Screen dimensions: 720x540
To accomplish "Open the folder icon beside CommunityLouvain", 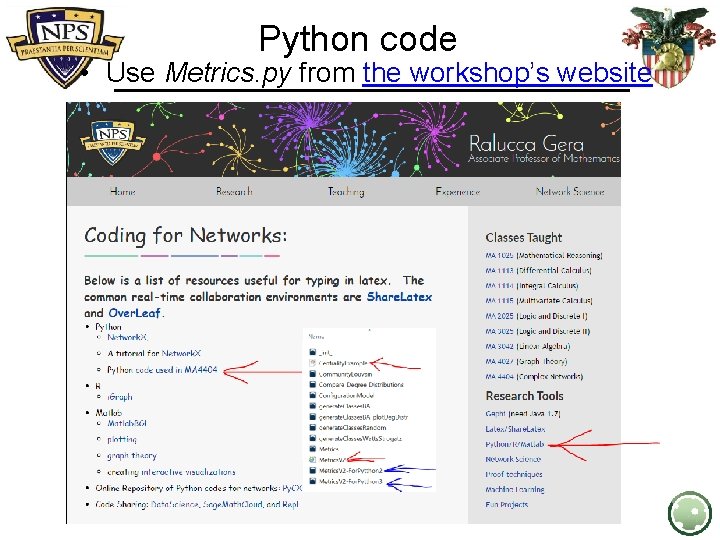I will (313, 374).
